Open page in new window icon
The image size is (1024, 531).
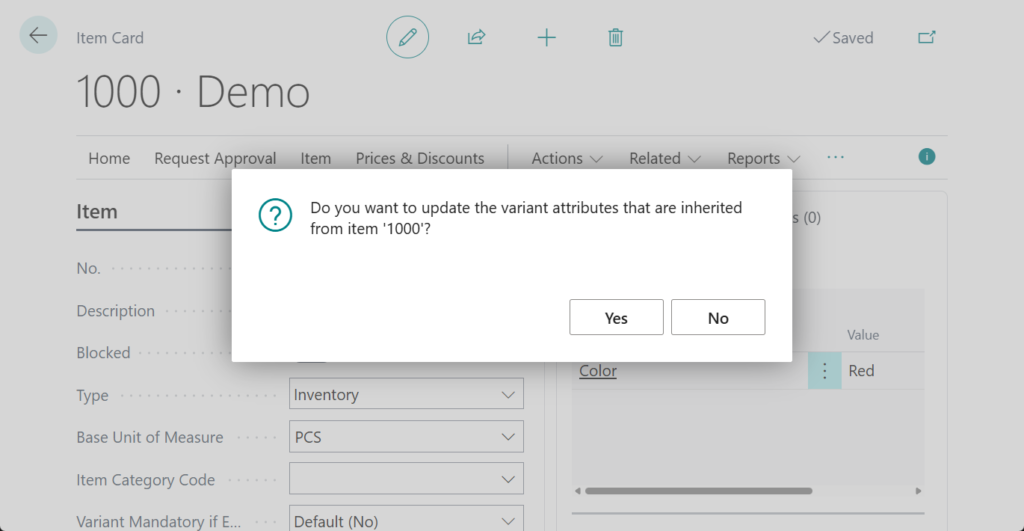pos(927,38)
